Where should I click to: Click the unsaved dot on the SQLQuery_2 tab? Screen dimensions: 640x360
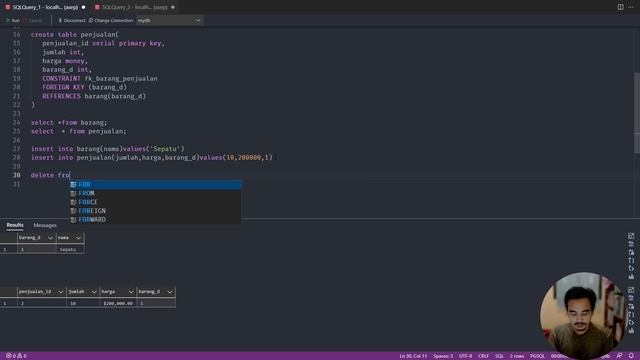click(173, 7)
